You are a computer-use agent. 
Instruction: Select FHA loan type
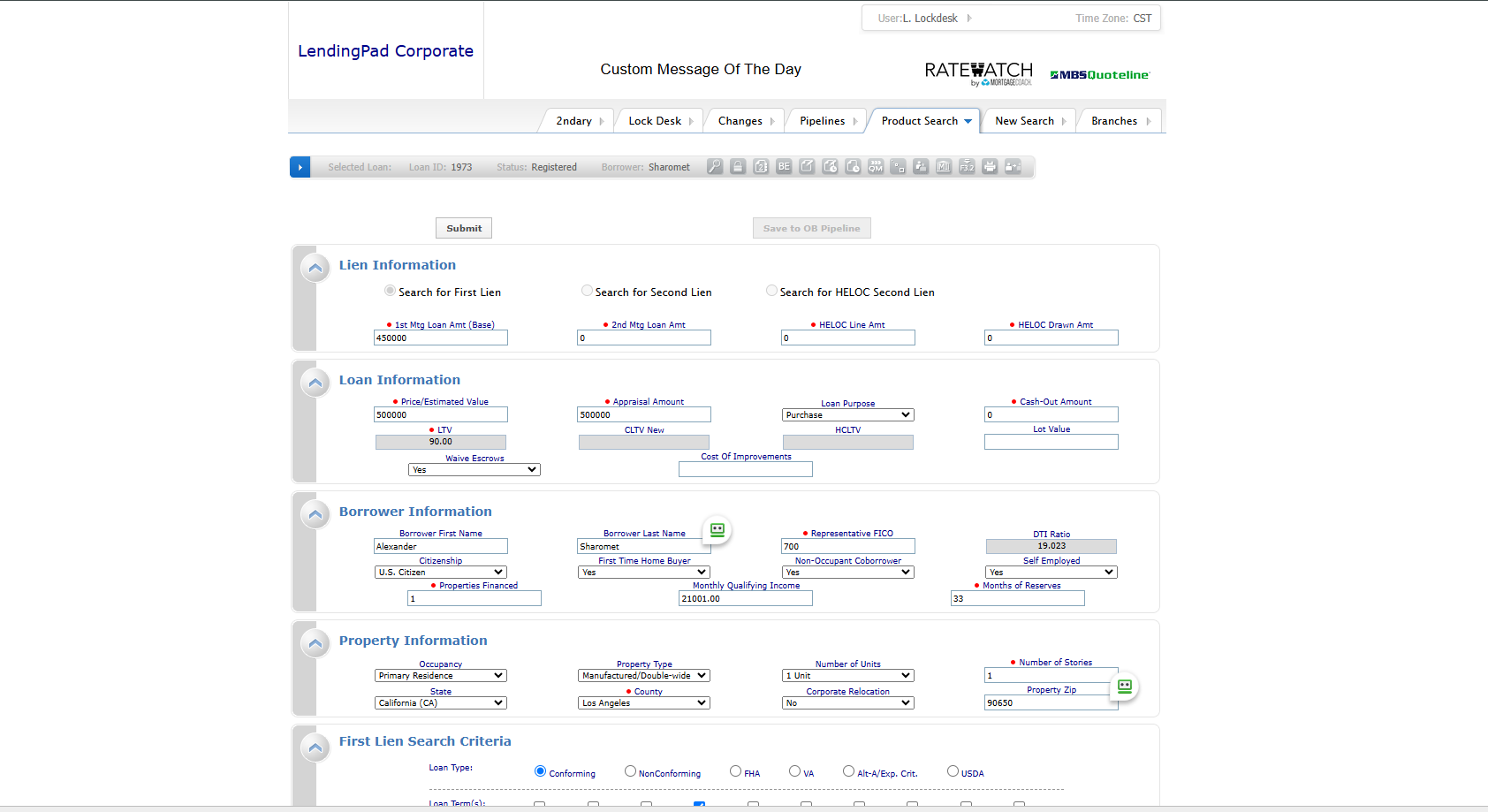point(735,771)
